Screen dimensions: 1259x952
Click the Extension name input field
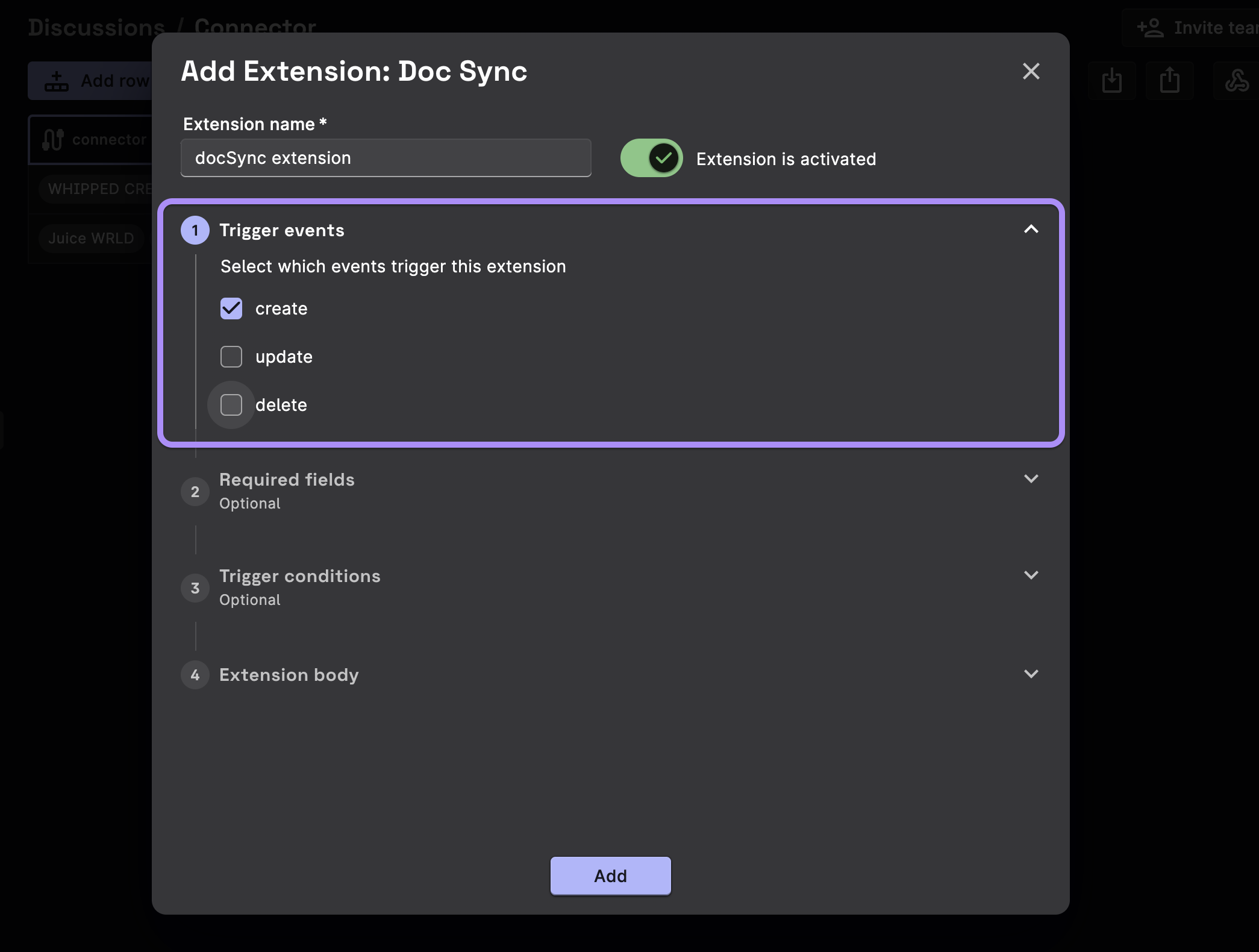click(x=386, y=158)
